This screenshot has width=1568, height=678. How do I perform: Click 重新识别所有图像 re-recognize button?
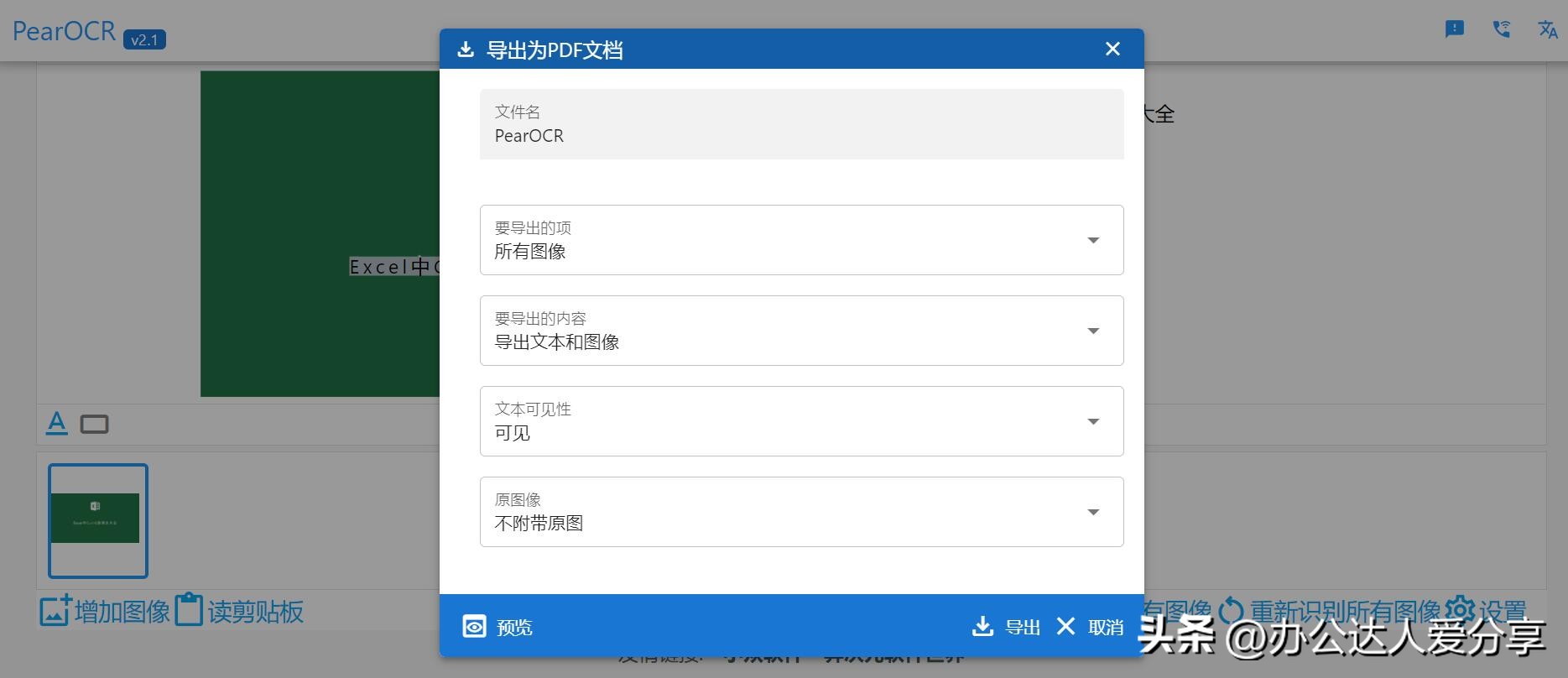(1330, 611)
